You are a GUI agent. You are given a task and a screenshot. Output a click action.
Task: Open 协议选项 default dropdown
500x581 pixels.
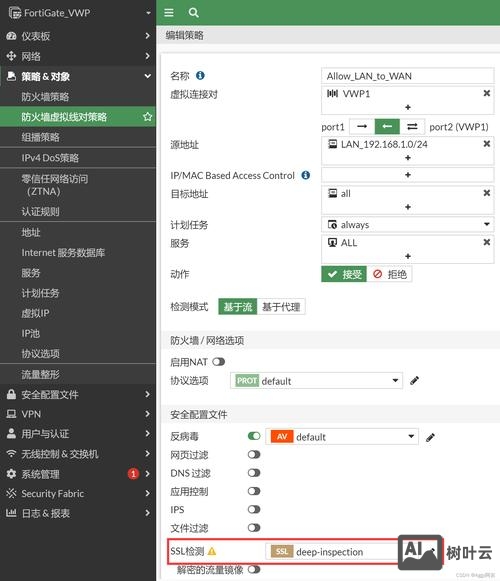(316, 381)
